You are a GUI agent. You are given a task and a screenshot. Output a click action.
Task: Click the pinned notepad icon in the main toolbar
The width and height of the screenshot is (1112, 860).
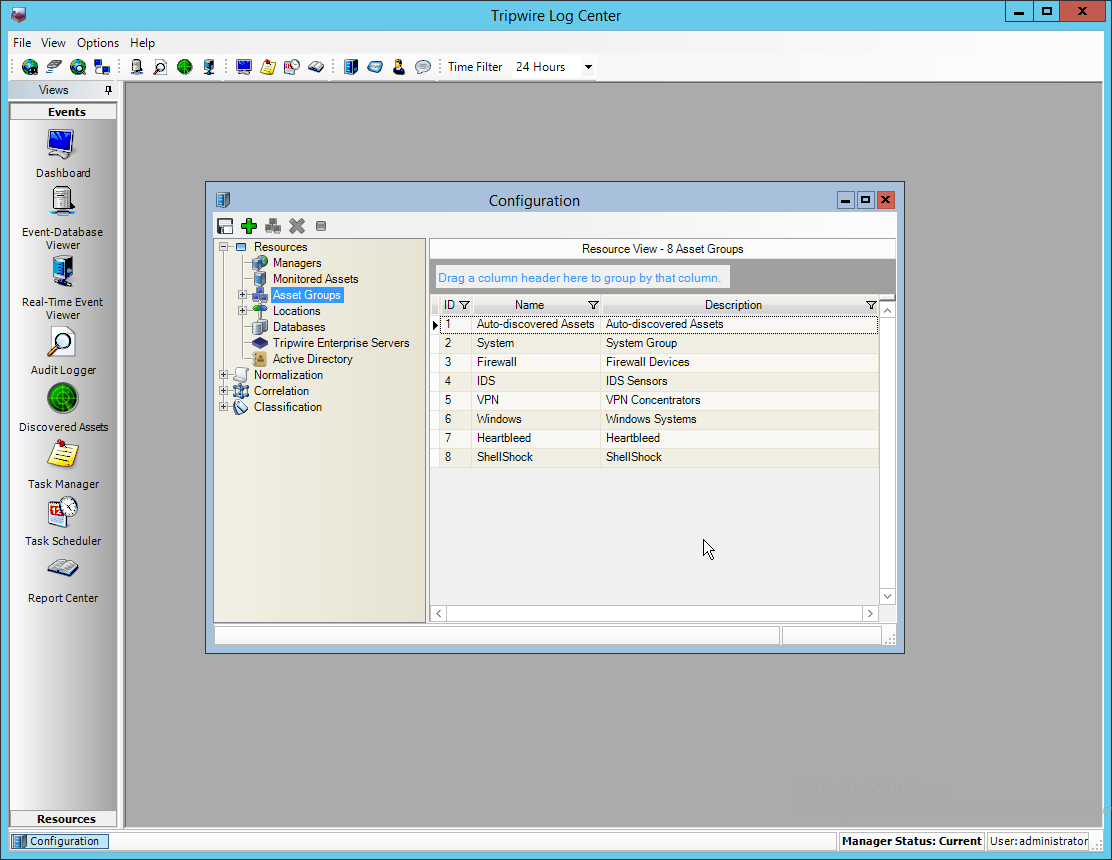pyautogui.click(x=267, y=67)
